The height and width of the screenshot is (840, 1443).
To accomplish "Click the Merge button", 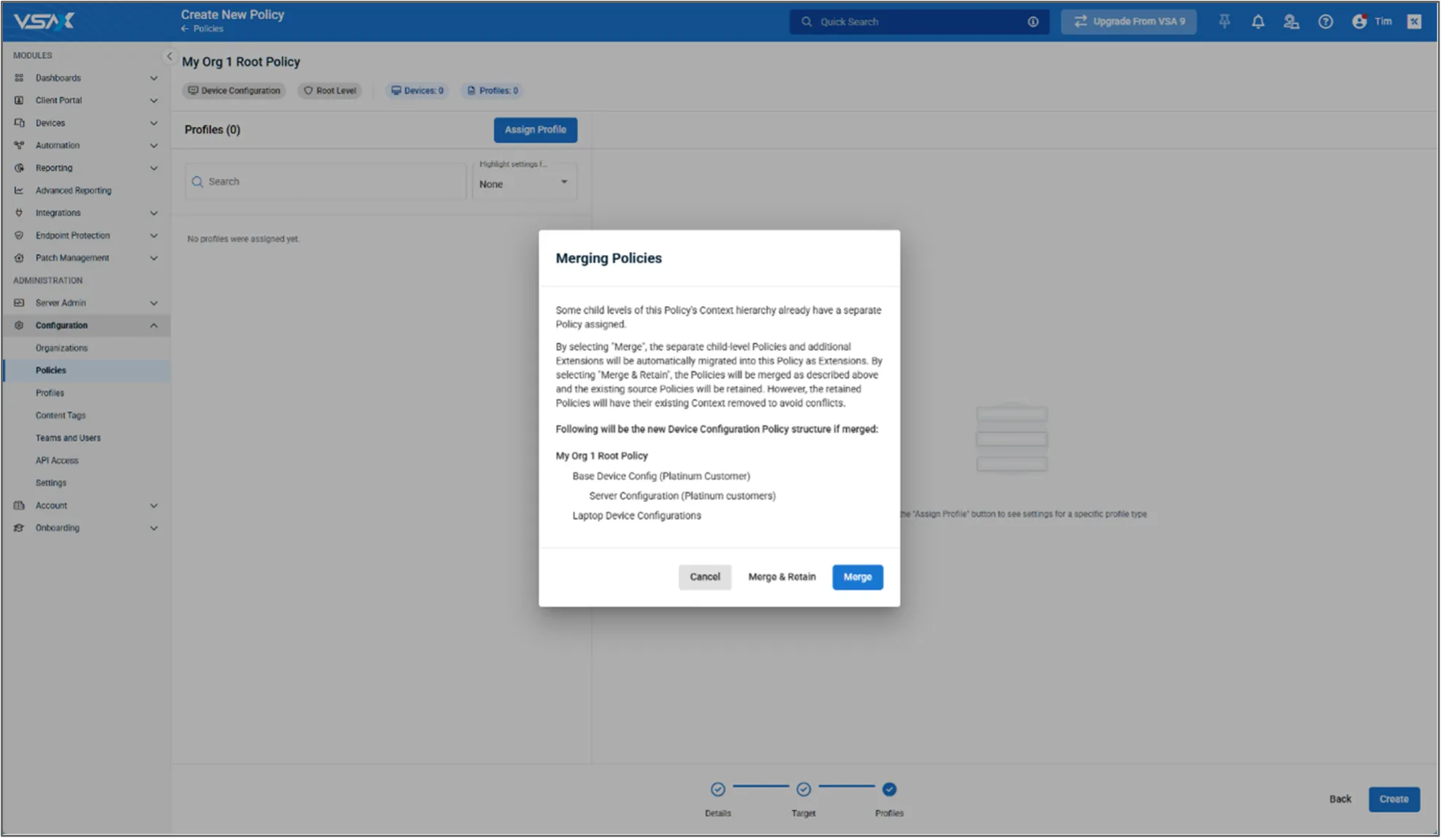I will click(857, 577).
